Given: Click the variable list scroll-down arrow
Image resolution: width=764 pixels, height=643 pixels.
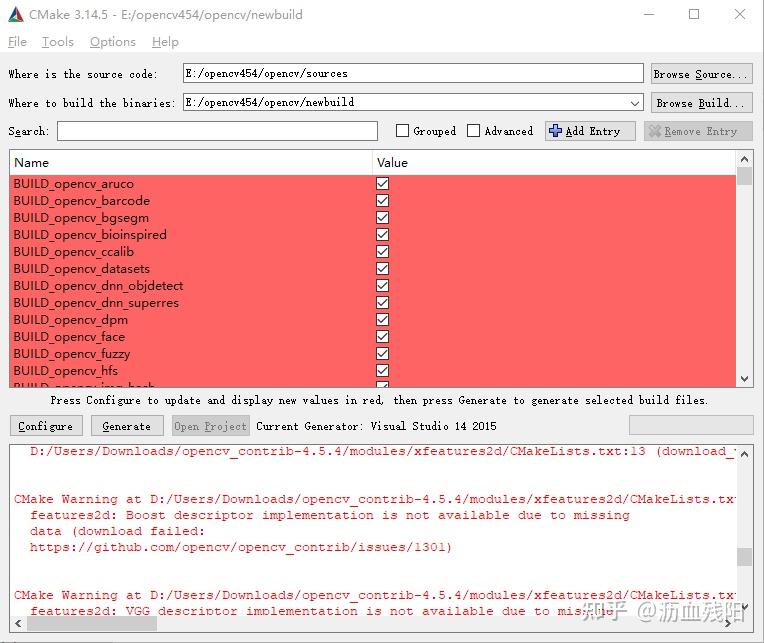Looking at the screenshot, I should pyautogui.click(x=744, y=378).
